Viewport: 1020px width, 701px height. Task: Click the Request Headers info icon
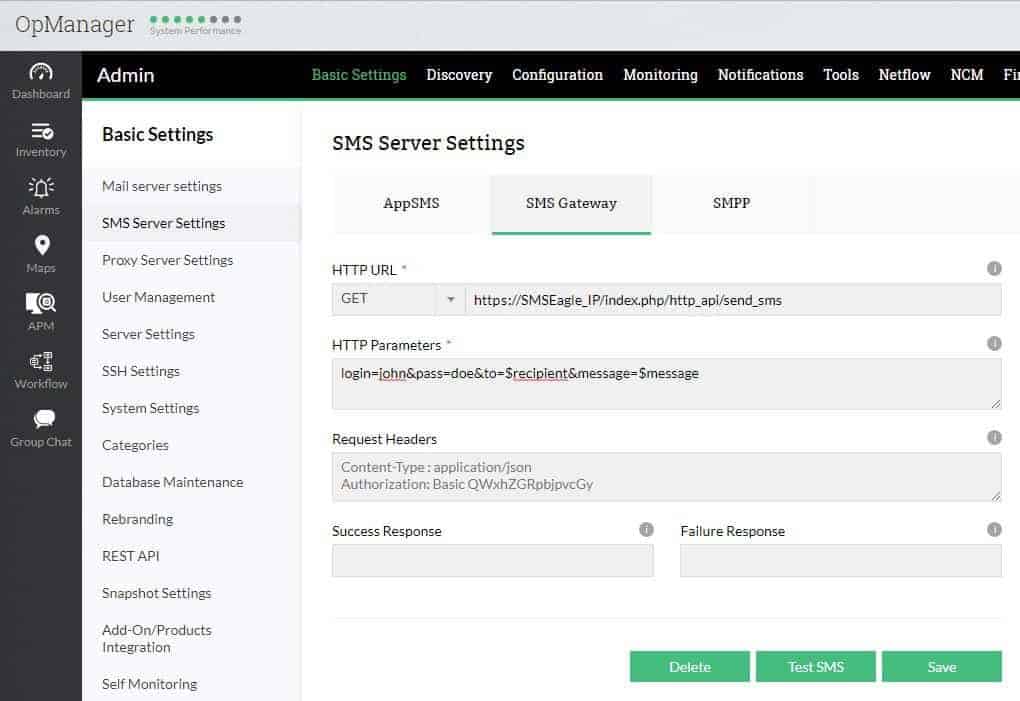pos(994,438)
